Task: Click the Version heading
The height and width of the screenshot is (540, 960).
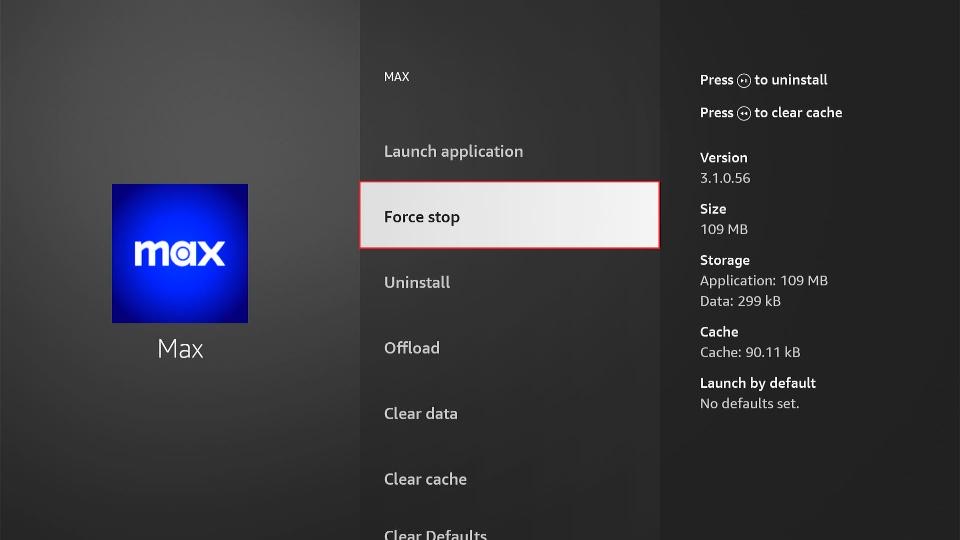Action: [x=724, y=157]
